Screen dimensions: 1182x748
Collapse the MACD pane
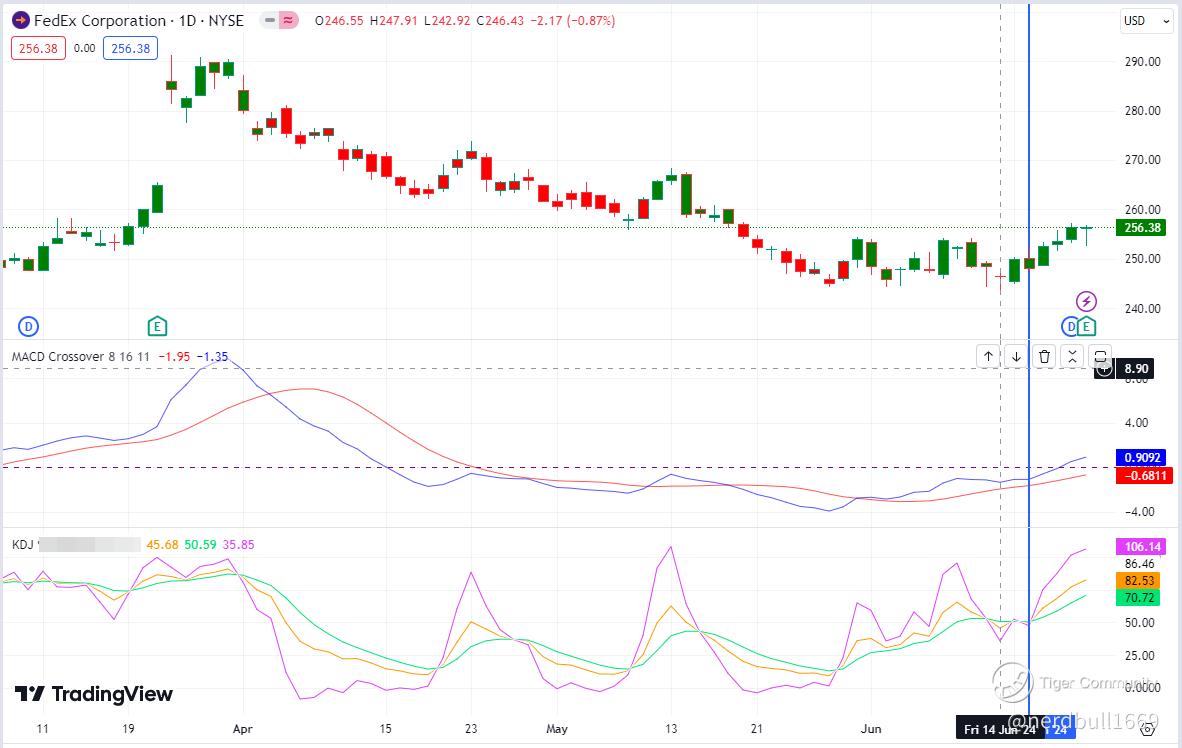coord(1072,357)
